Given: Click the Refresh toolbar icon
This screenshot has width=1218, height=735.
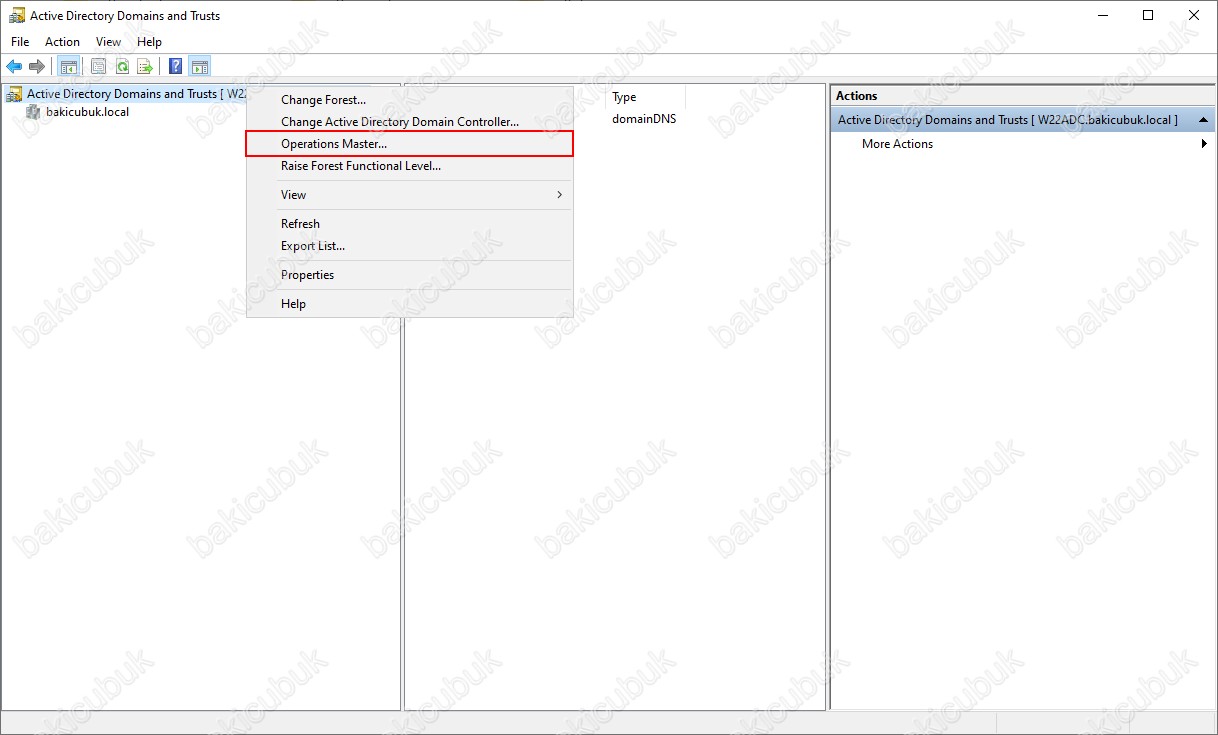Looking at the screenshot, I should pos(122,67).
